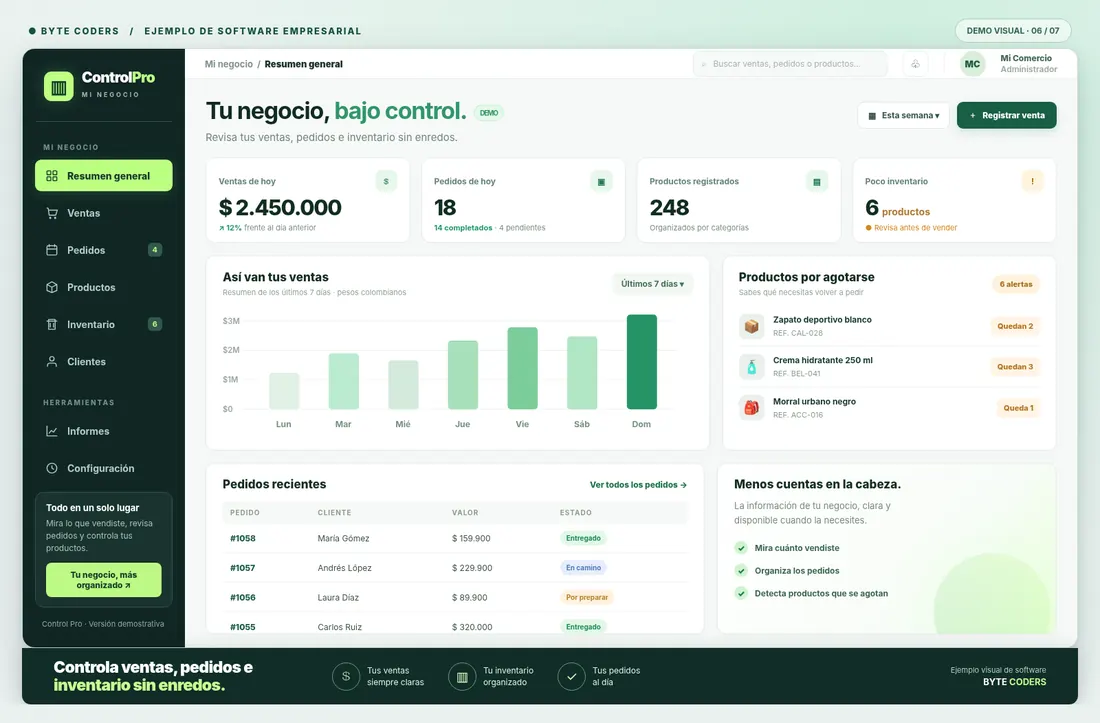Click the Lun bar in sales chart
This screenshot has height=723, width=1100.
click(284, 391)
